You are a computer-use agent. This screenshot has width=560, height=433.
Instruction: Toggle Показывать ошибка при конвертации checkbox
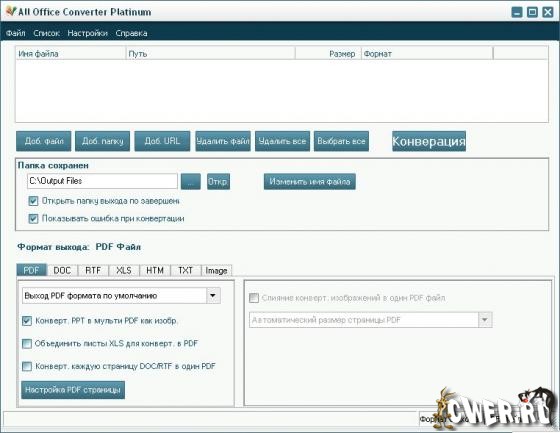(x=33, y=218)
